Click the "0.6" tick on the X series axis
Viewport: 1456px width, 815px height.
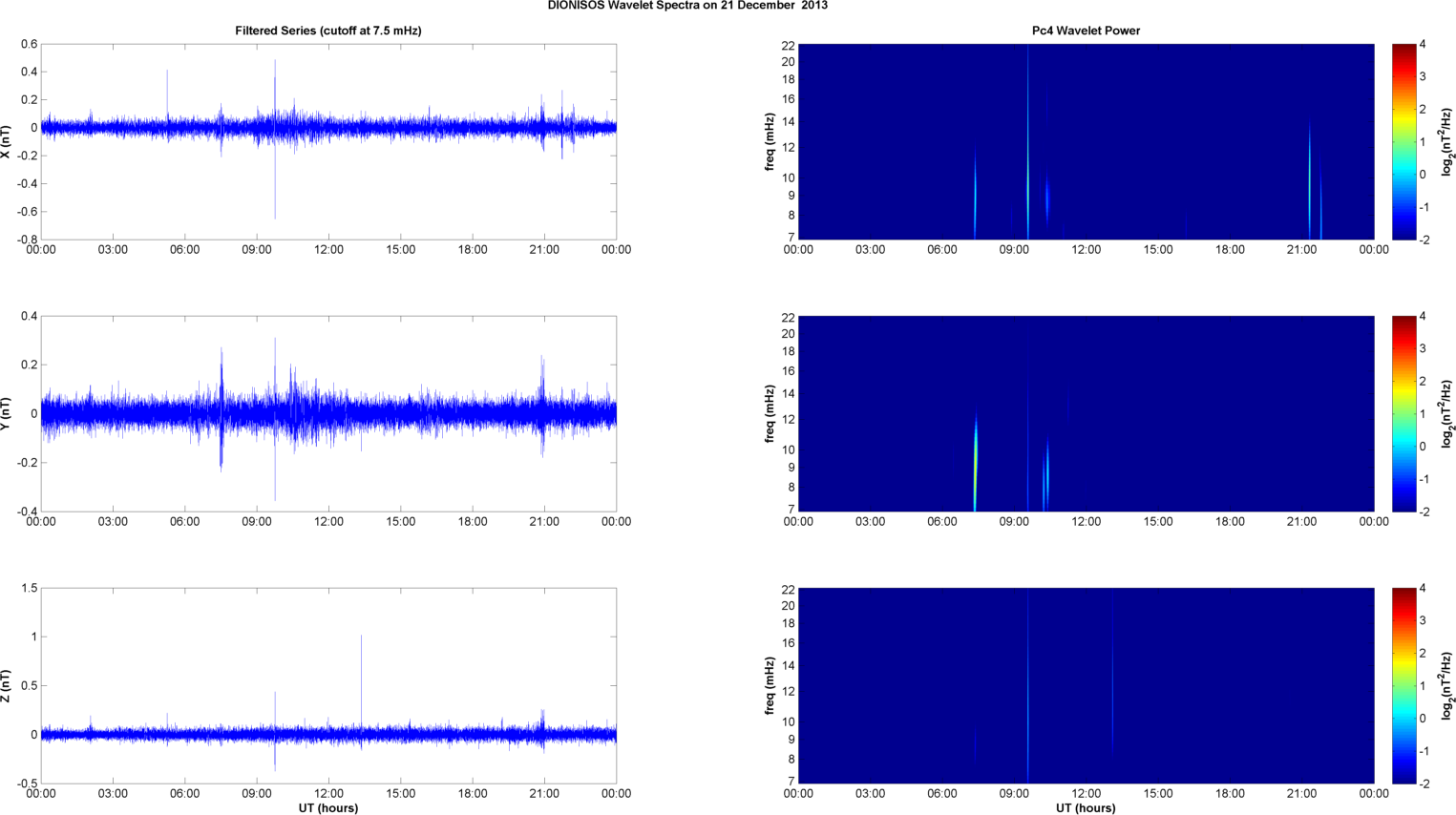point(30,44)
